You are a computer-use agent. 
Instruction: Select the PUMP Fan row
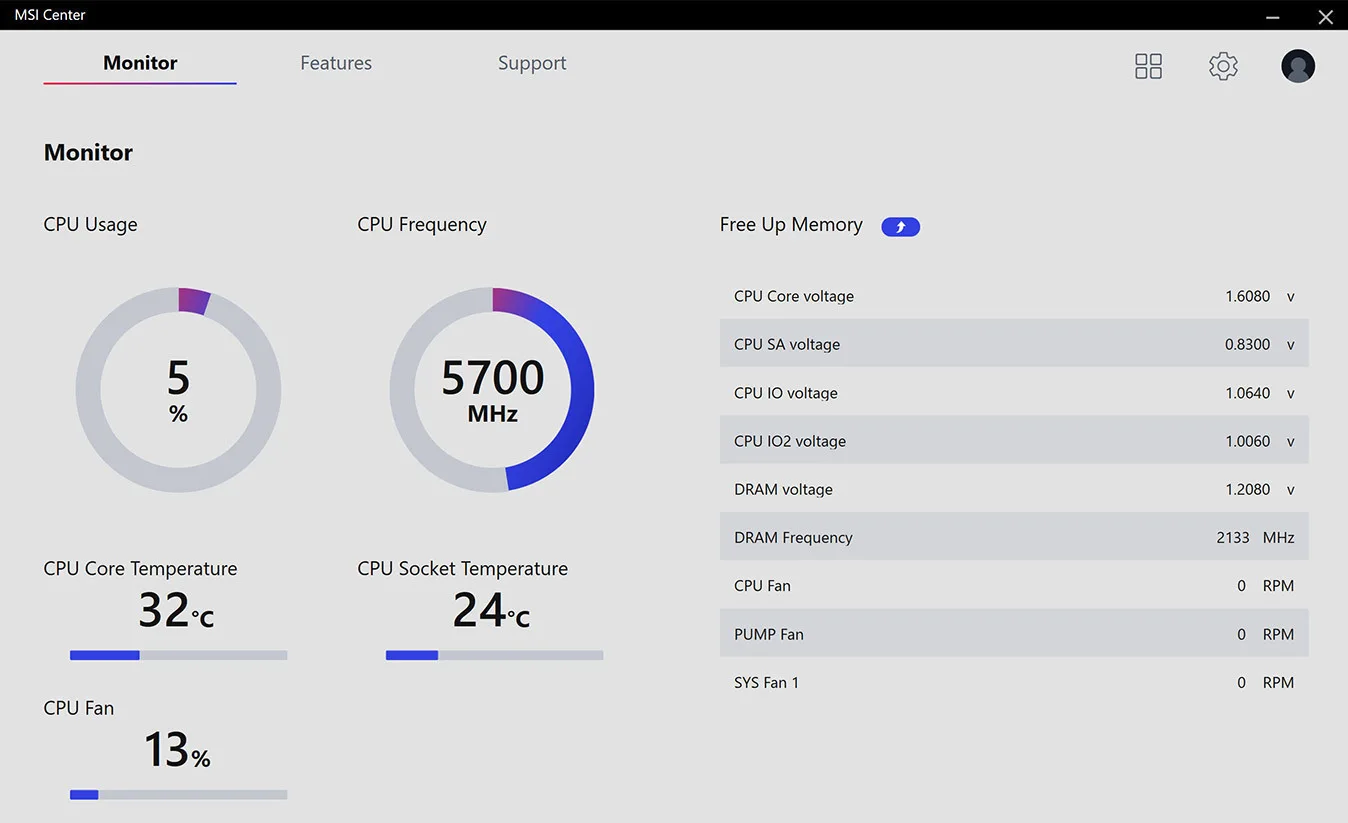click(1013, 634)
